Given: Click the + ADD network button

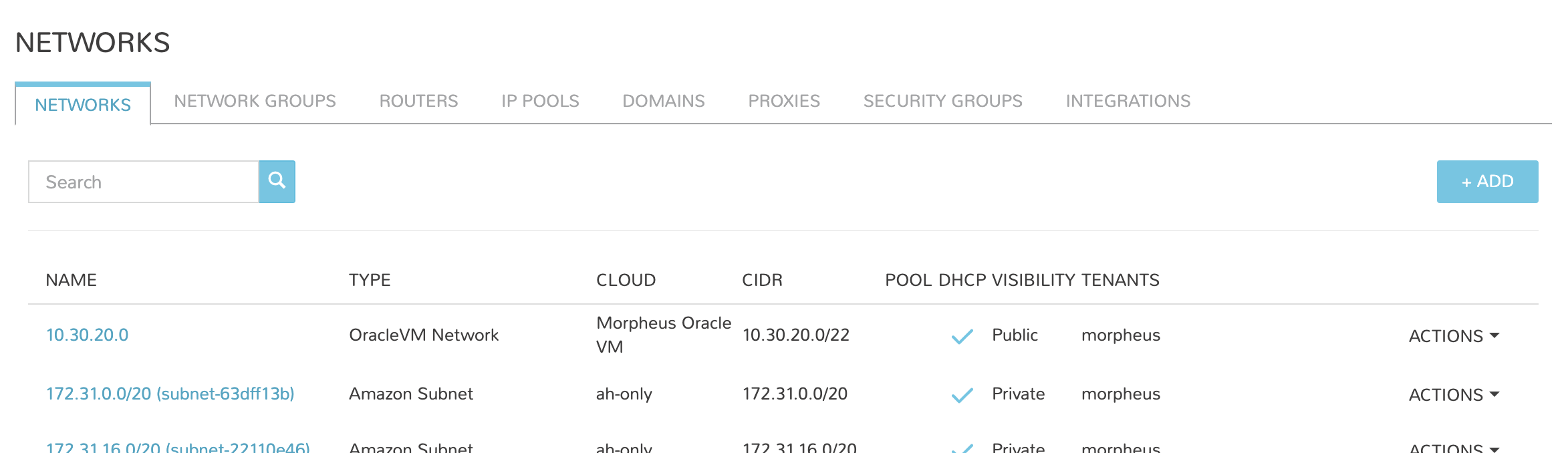Looking at the screenshot, I should 1487,181.
